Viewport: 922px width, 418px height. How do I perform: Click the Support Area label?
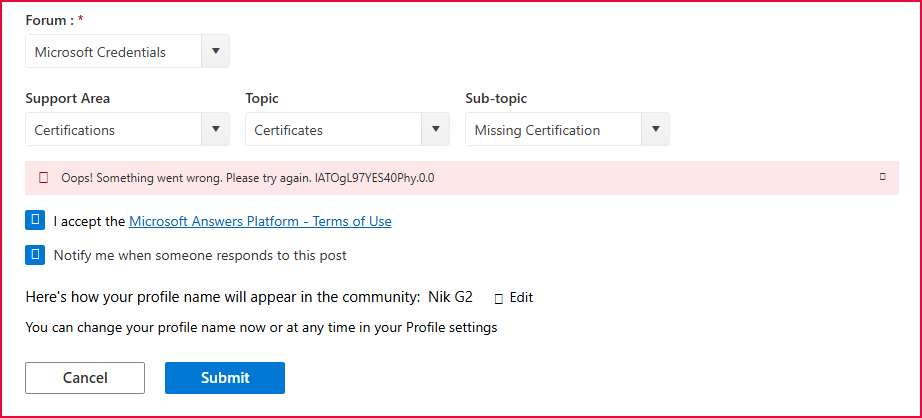pyautogui.click(x=68, y=98)
